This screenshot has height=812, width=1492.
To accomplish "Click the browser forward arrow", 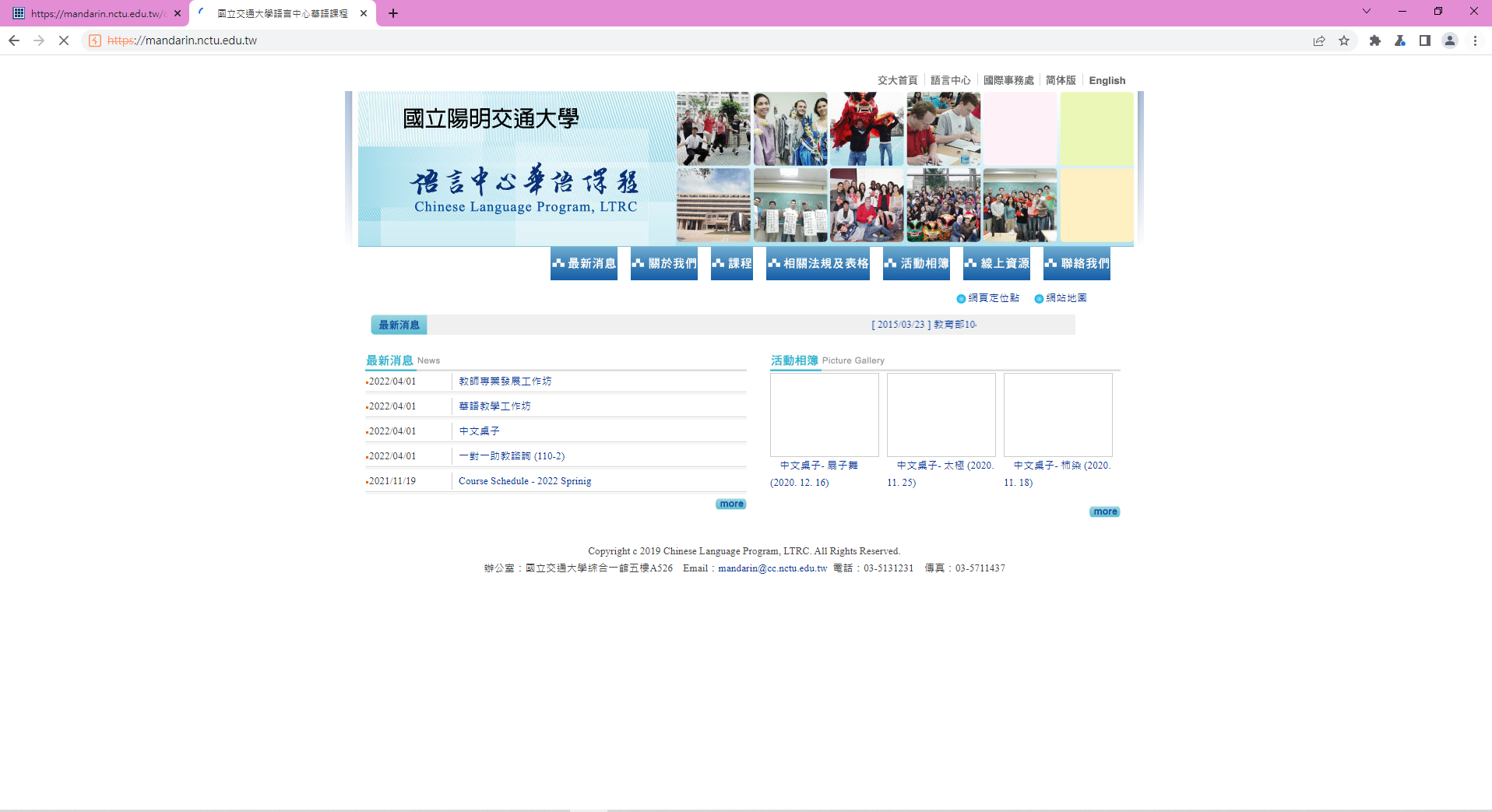I will click(x=39, y=40).
